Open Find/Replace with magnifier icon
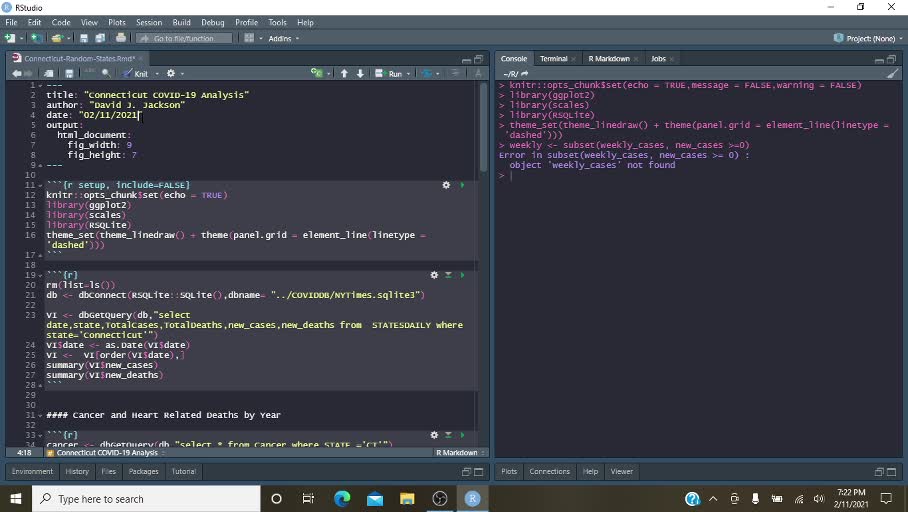 [x=106, y=74]
